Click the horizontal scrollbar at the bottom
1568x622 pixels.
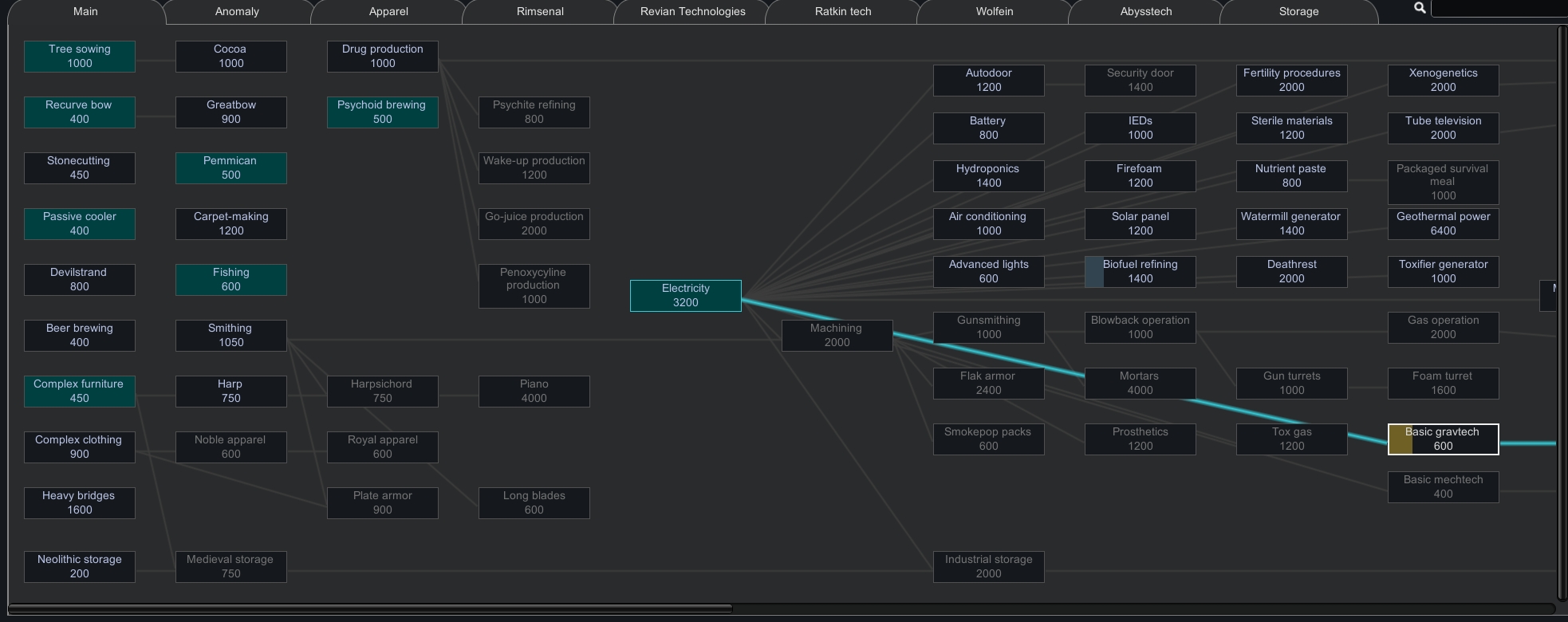point(370,608)
